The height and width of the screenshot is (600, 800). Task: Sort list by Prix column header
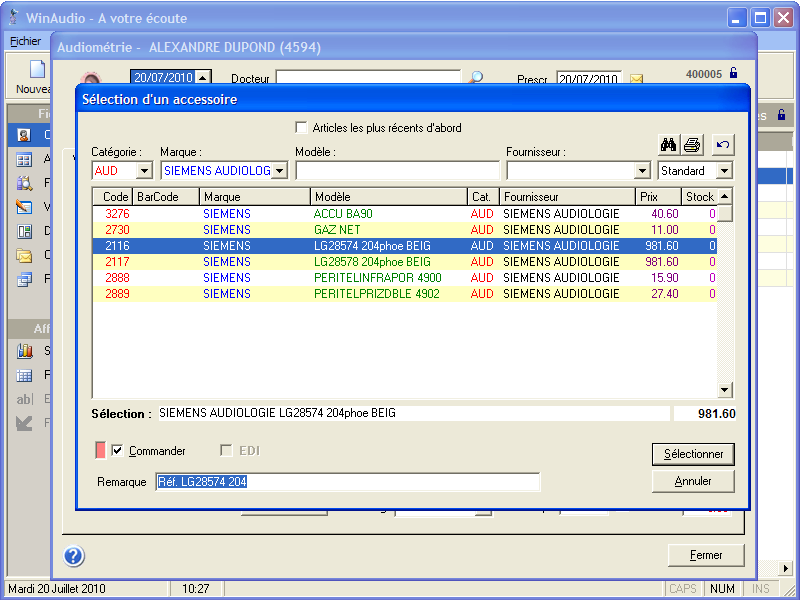point(659,197)
